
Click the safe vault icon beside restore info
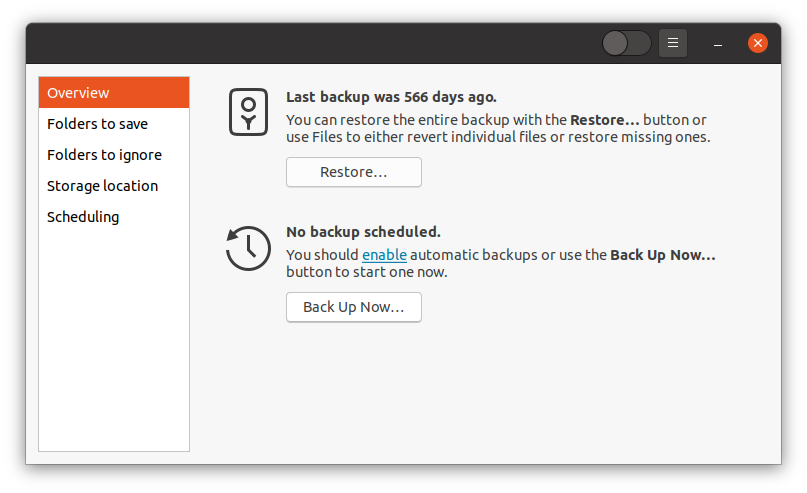click(249, 112)
